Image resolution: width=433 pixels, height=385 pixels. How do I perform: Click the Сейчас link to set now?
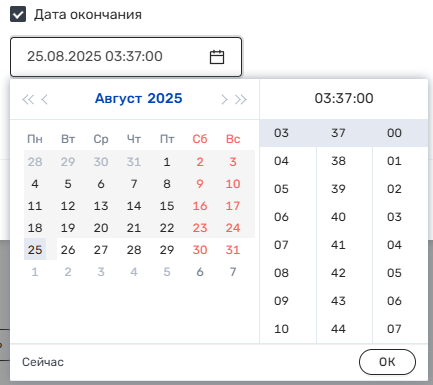[x=43, y=362]
